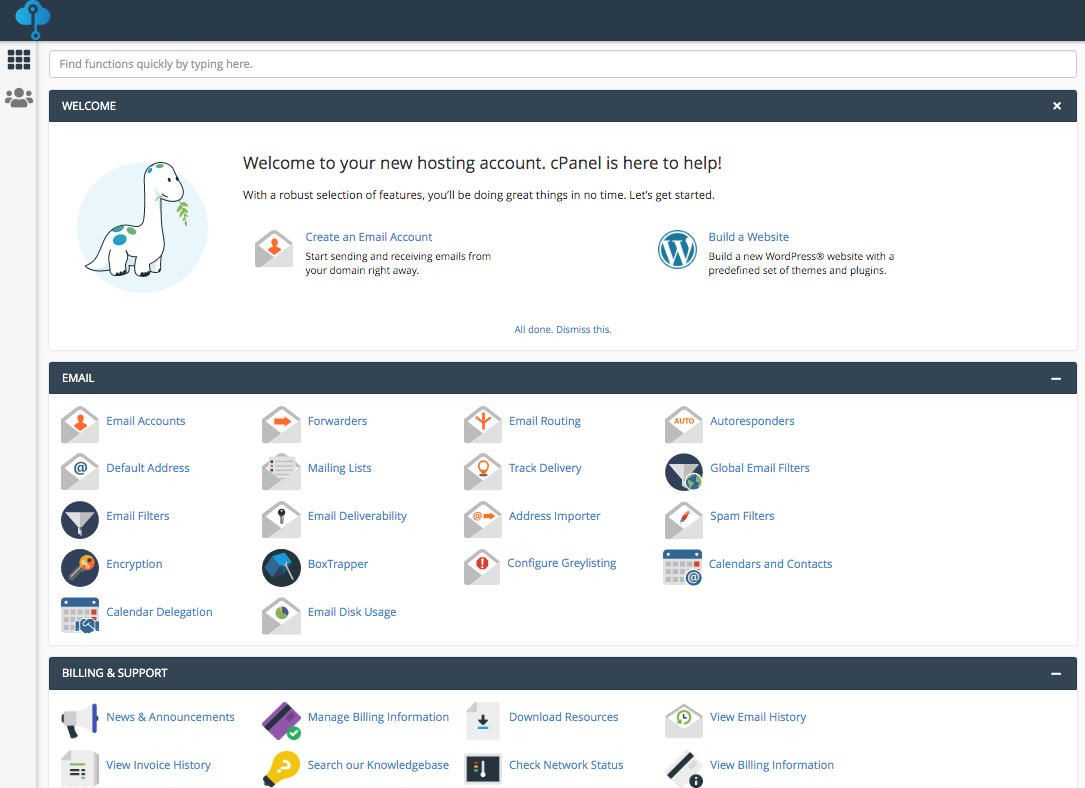The image size is (1085, 788).
Task: Open the apps grid in the sidebar
Action: coord(18,60)
